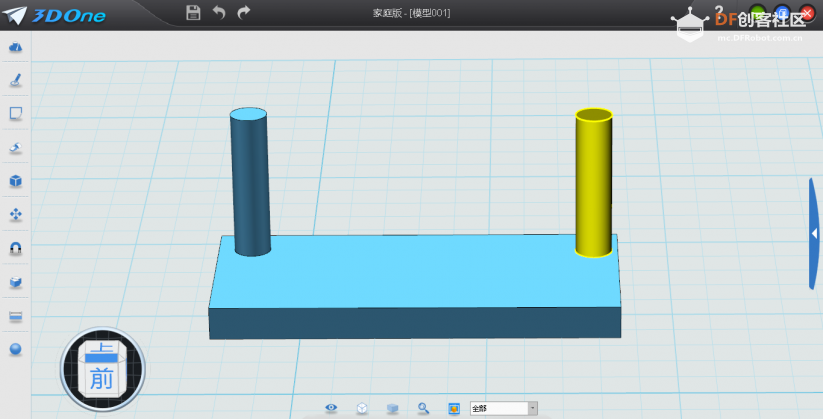Expand the 全部 selection filter dropdown
The width and height of the screenshot is (823, 419).
pos(533,408)
